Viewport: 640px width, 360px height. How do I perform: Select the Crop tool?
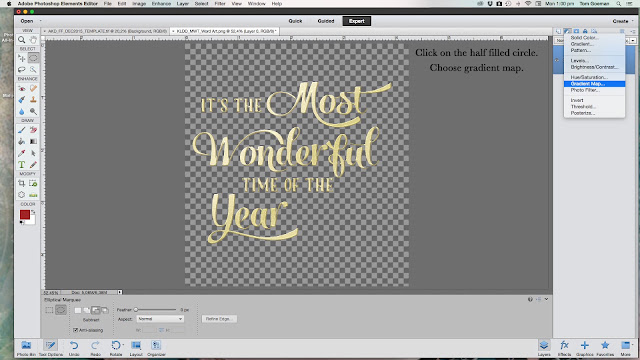coord(22,183)
